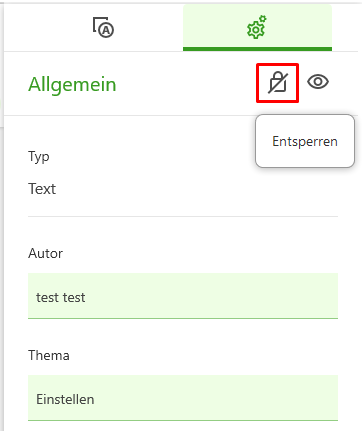Click the red-highlighted unlock button
The height and width of the screenshot is (431, 362).
point(277,83)
